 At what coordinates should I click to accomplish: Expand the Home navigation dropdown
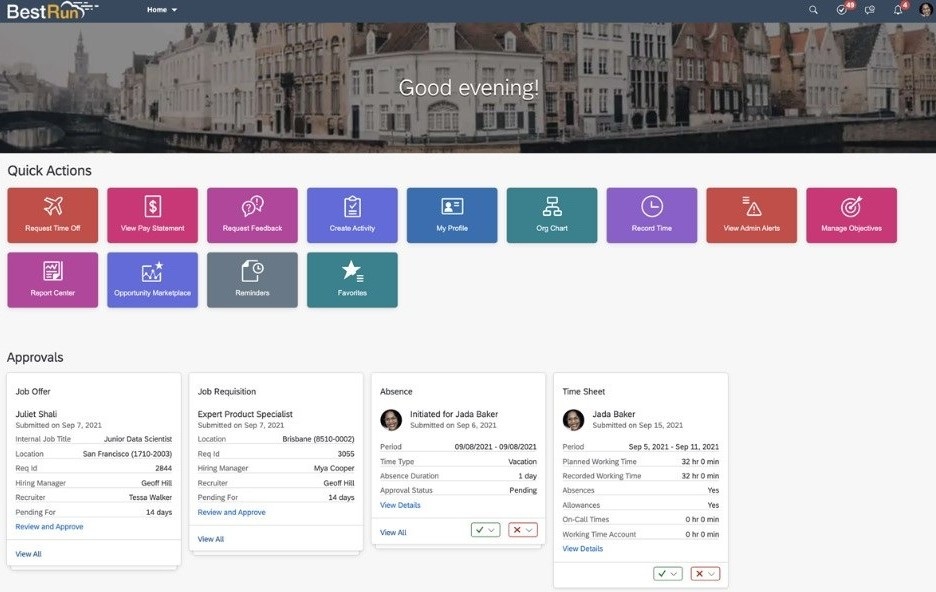(162, 10)
